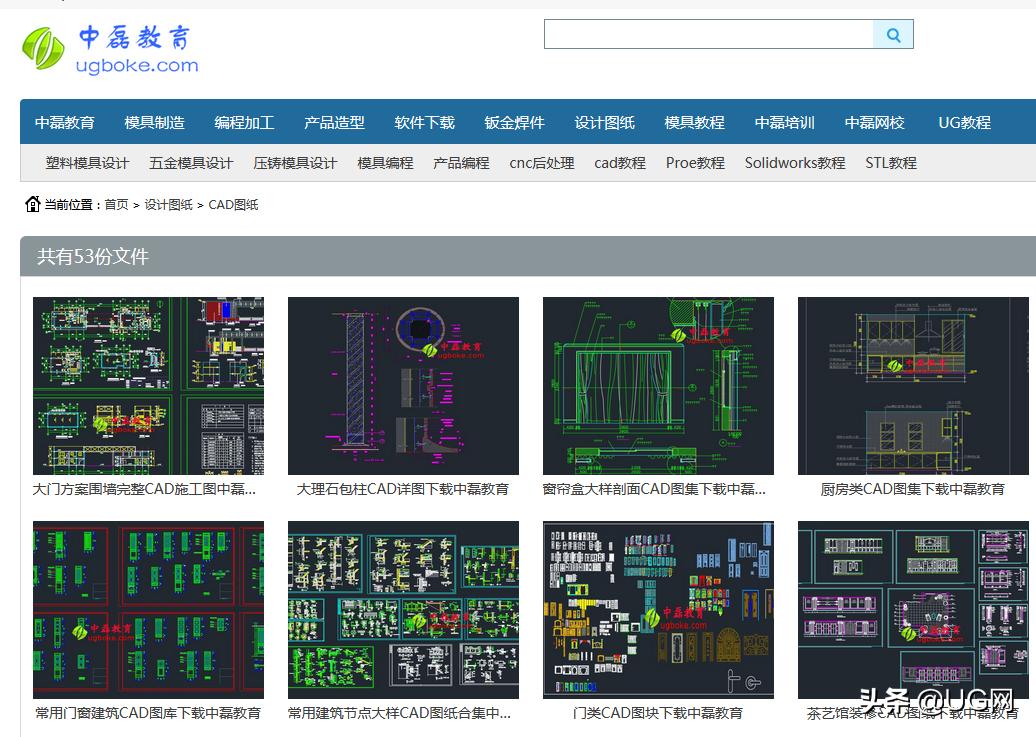Image resolution: width=1036 pixels, height=737 pixels.
Task: Click the search magnifier icon
Action: [893, 33]
